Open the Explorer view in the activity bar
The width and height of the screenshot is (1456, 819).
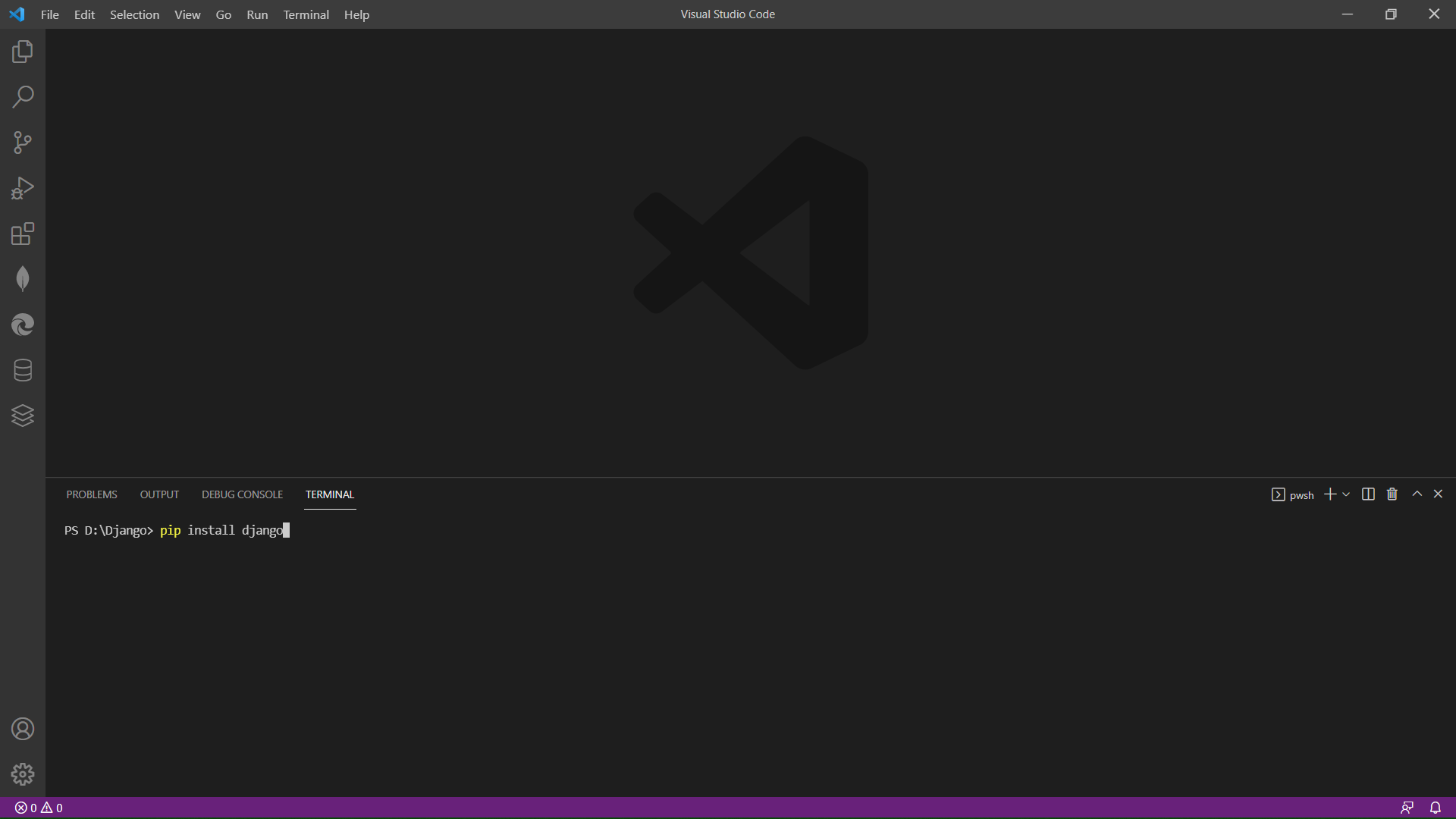pos(23,52)
